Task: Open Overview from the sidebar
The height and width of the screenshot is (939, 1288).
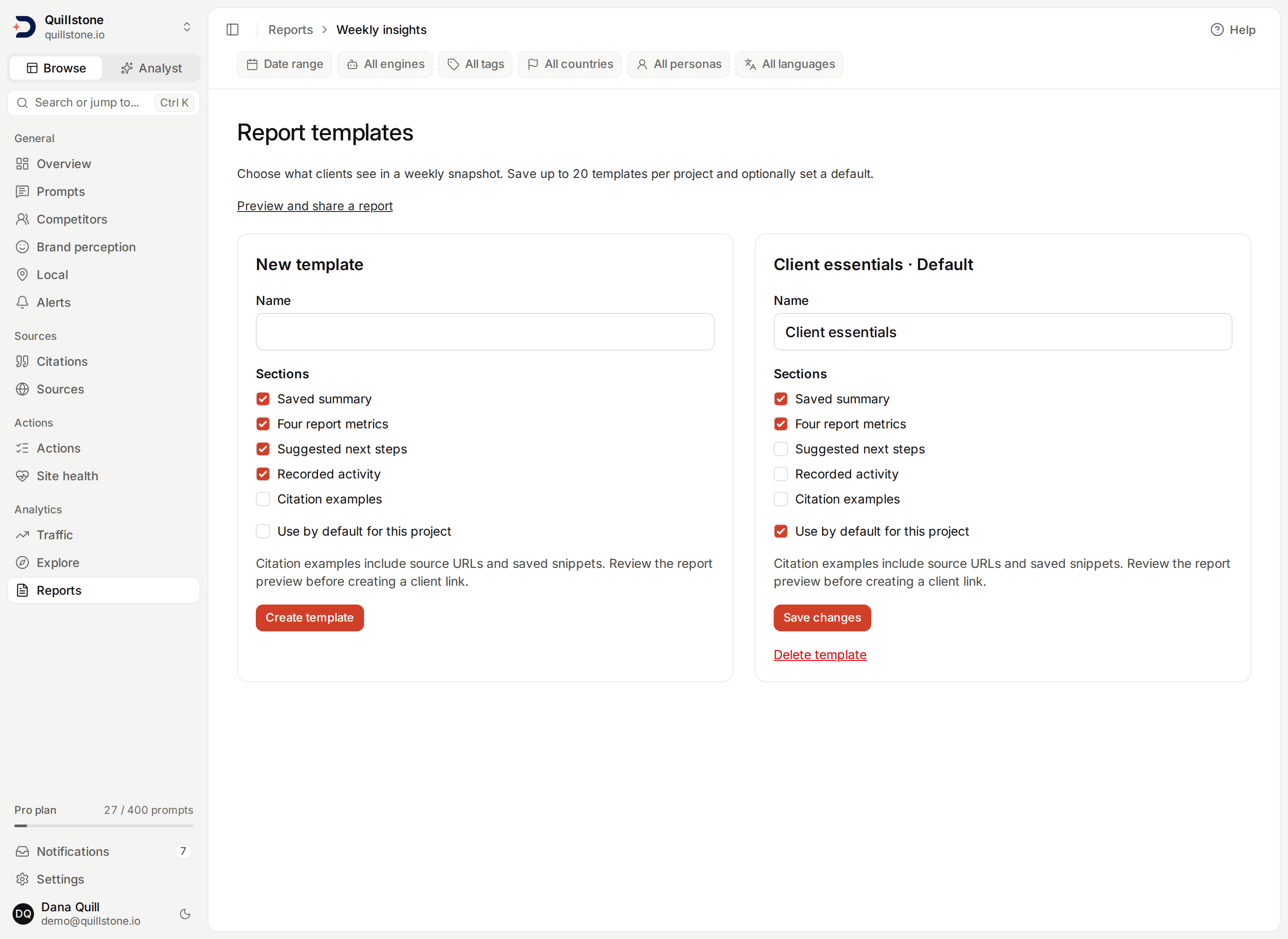Action: 103,164
